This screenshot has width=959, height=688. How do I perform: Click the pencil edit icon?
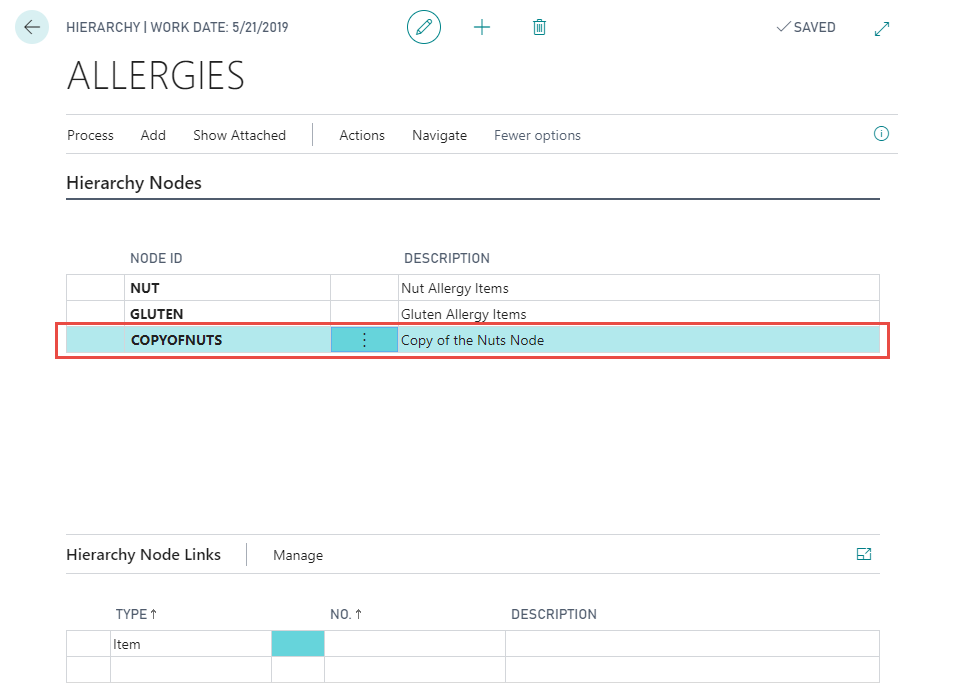tap(424, 28)
